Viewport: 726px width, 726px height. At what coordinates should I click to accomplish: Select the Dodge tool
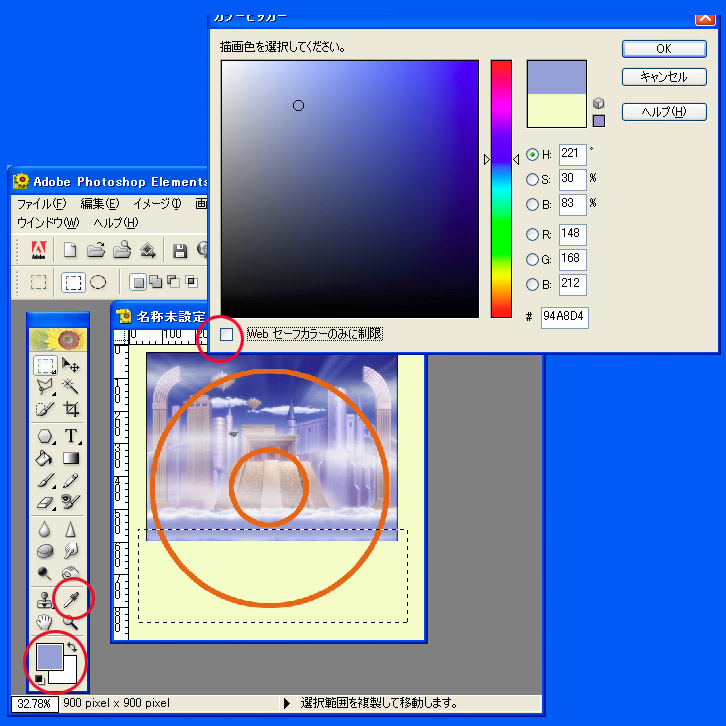tap(44, 573)
